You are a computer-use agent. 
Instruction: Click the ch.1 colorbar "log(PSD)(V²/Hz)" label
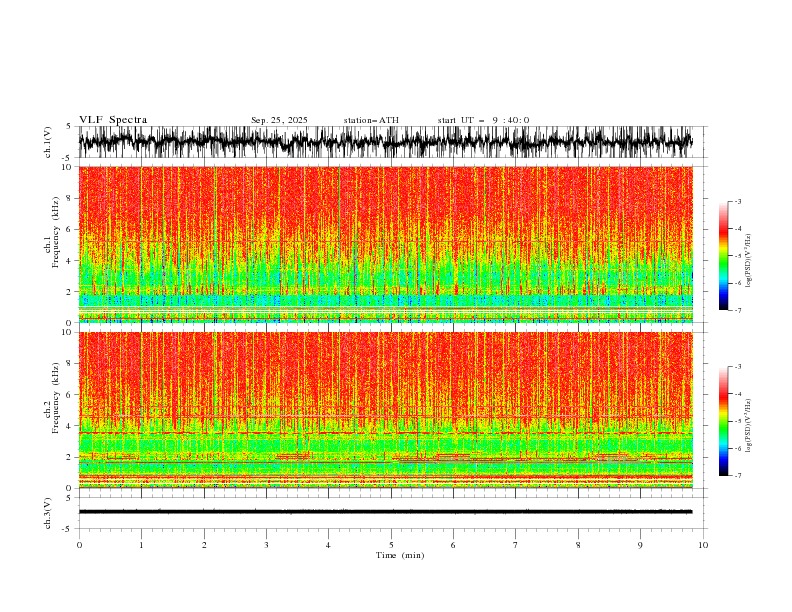pos(748,261)
